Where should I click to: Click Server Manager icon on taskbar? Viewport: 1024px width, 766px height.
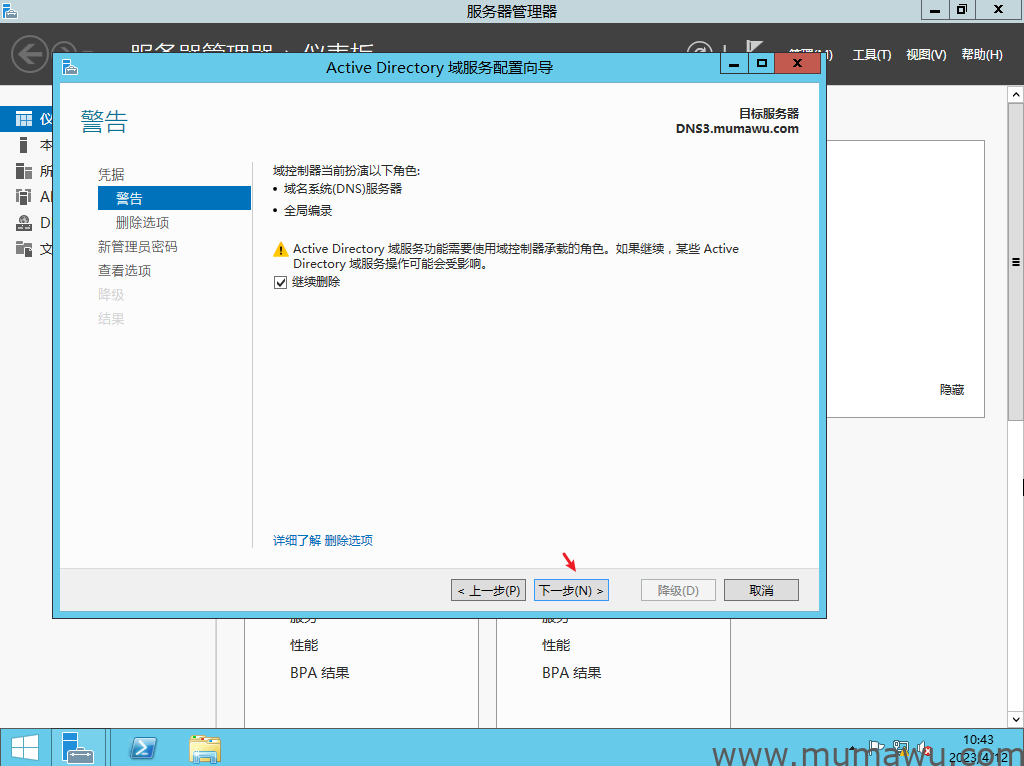(x=78, y=748)
